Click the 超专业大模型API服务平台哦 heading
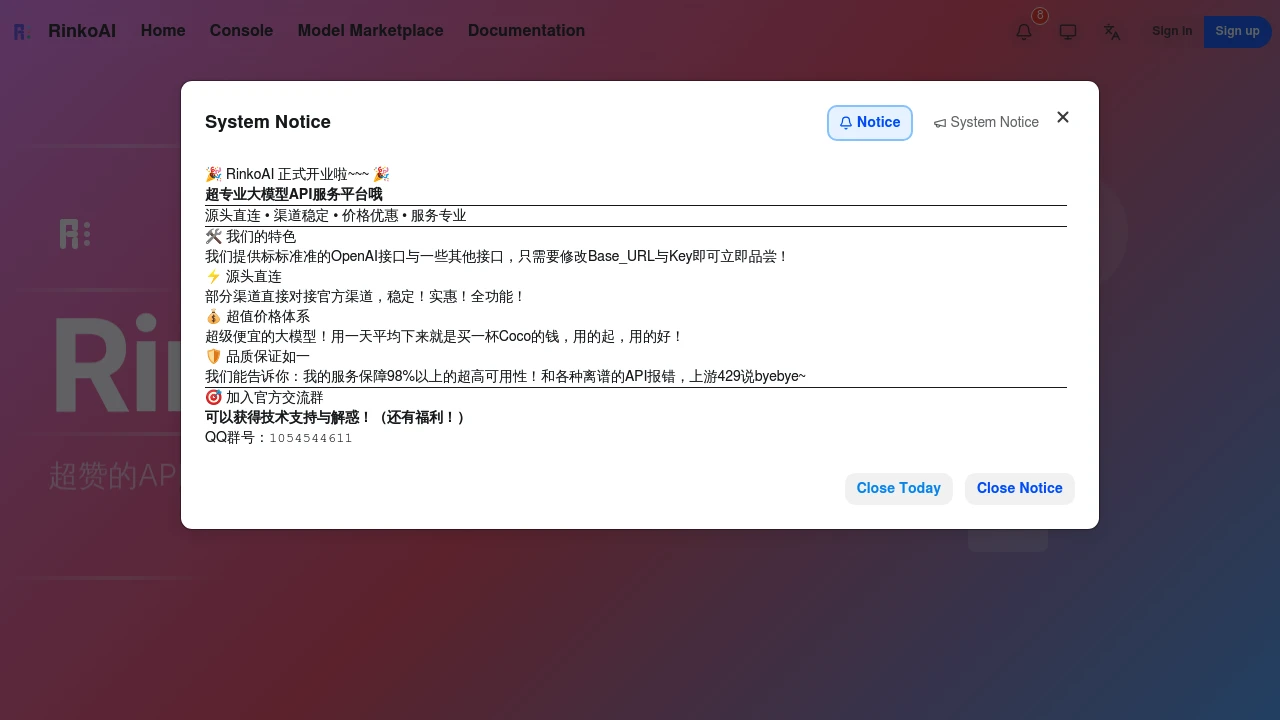Viewport: 1280px width, 720px height. 294,194
